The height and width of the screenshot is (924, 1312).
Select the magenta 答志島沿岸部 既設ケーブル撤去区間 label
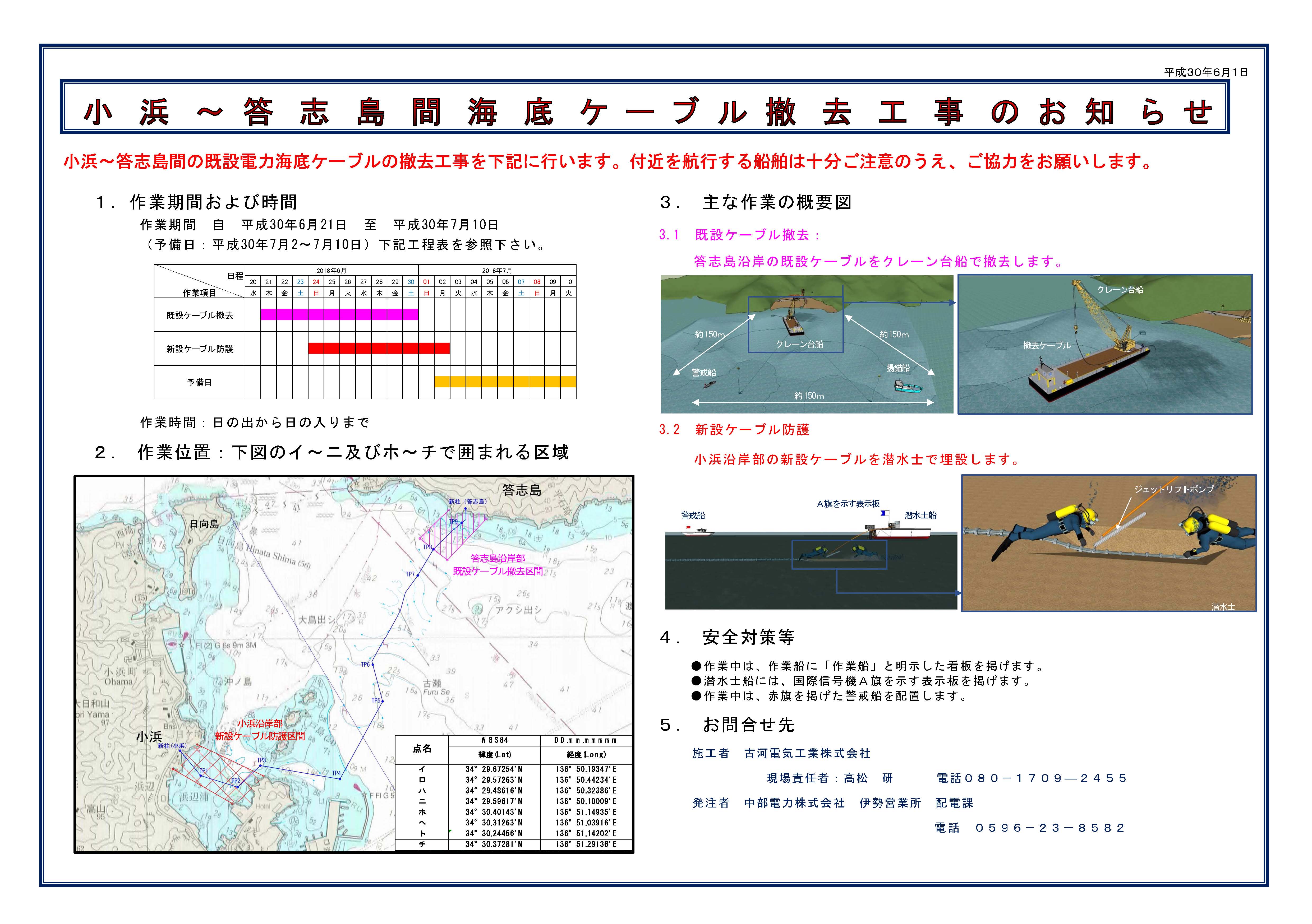(498, 565)
